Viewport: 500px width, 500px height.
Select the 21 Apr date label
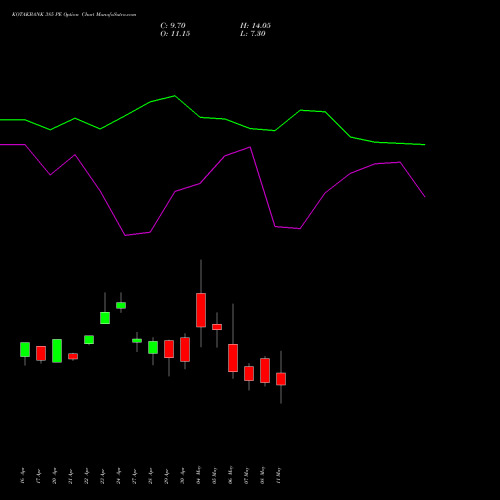(70, 476)
